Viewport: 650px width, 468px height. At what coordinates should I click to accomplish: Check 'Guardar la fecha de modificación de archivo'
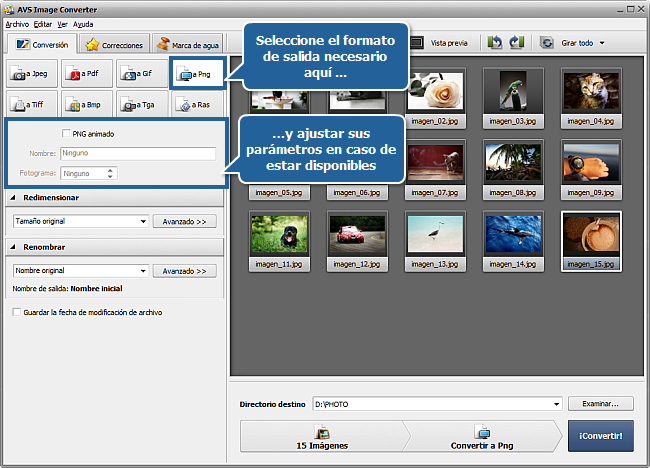[x=16, y=312]
